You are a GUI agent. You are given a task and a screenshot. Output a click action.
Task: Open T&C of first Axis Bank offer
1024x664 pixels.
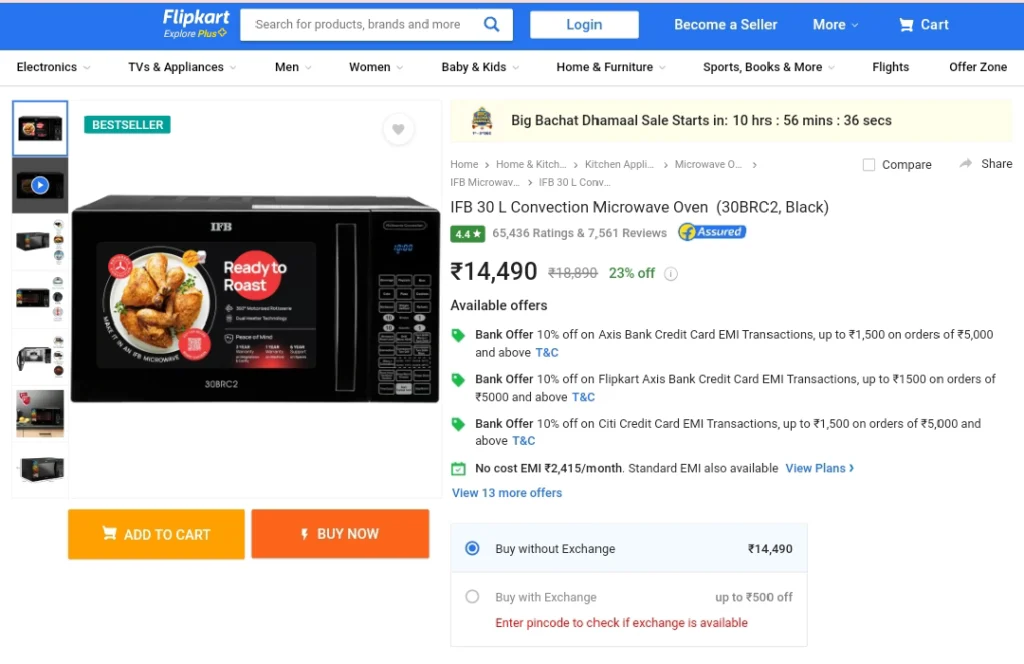pyautogui.click(x=547, y=353)
